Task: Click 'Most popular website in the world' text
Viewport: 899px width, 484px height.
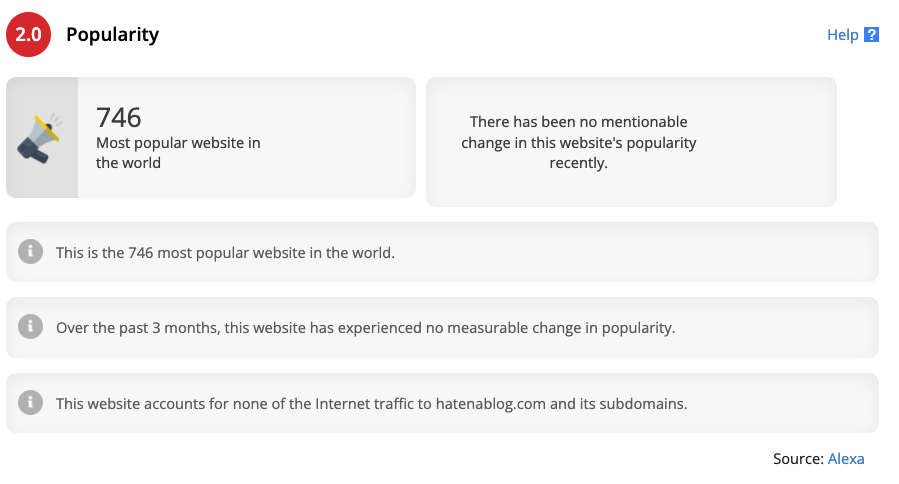Action: click(x=178, y=153)
